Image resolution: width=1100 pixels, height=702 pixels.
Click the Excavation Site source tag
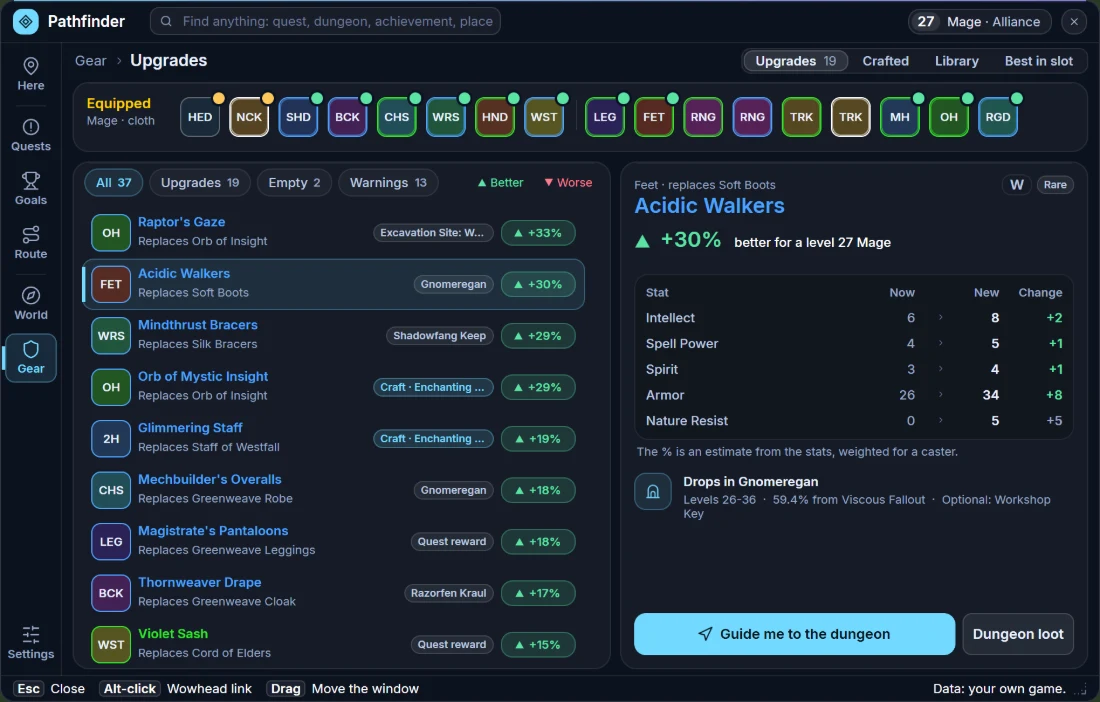[433, 233]
